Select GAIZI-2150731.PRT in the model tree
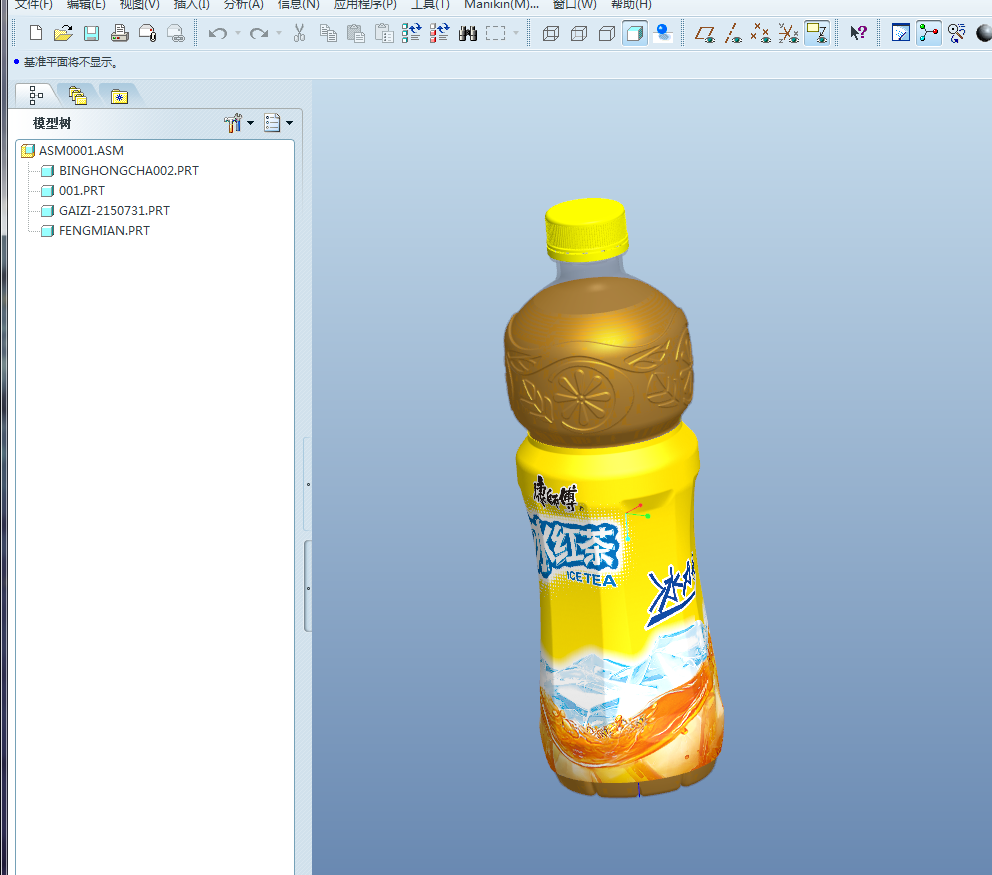992x875 pixels. click(115, 211)
